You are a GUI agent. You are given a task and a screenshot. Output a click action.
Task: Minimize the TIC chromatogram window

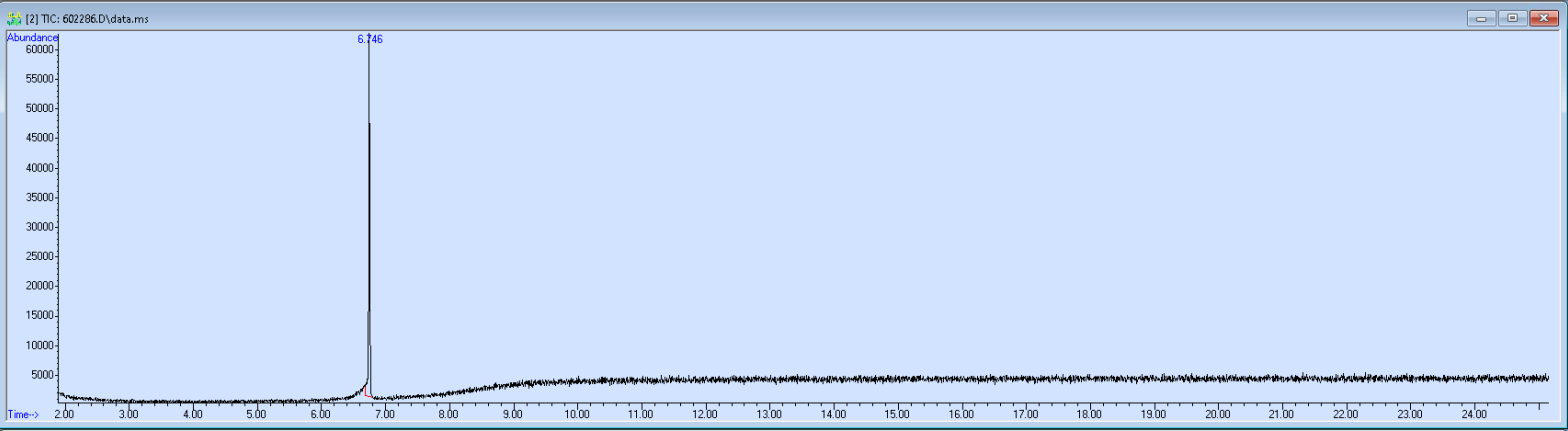1481,18
